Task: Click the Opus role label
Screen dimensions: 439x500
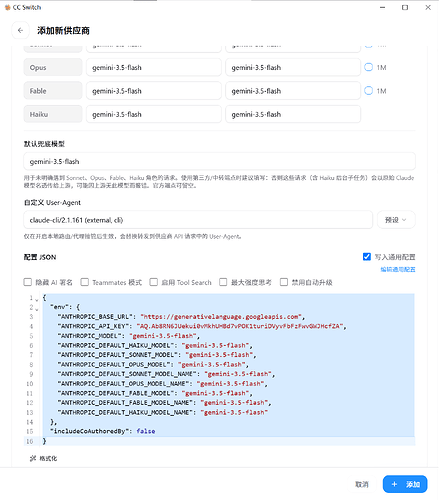Action: click(53, 67)
